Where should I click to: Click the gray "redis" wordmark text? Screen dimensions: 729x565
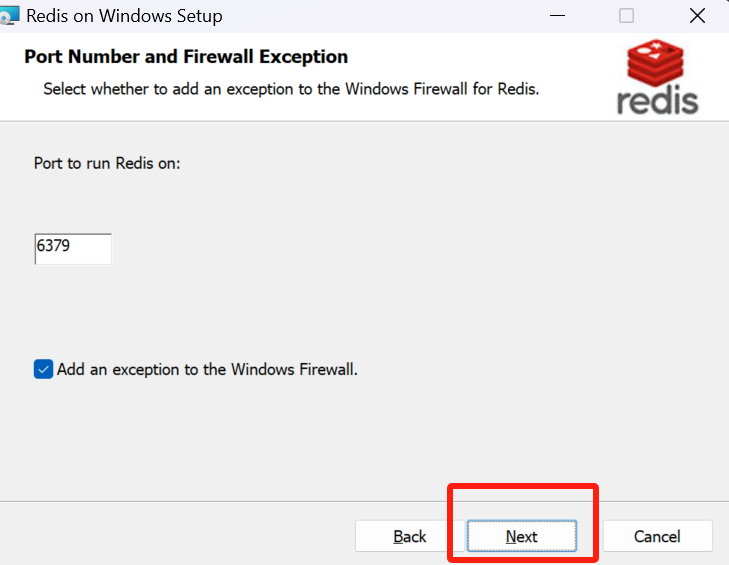click(657, 100)
